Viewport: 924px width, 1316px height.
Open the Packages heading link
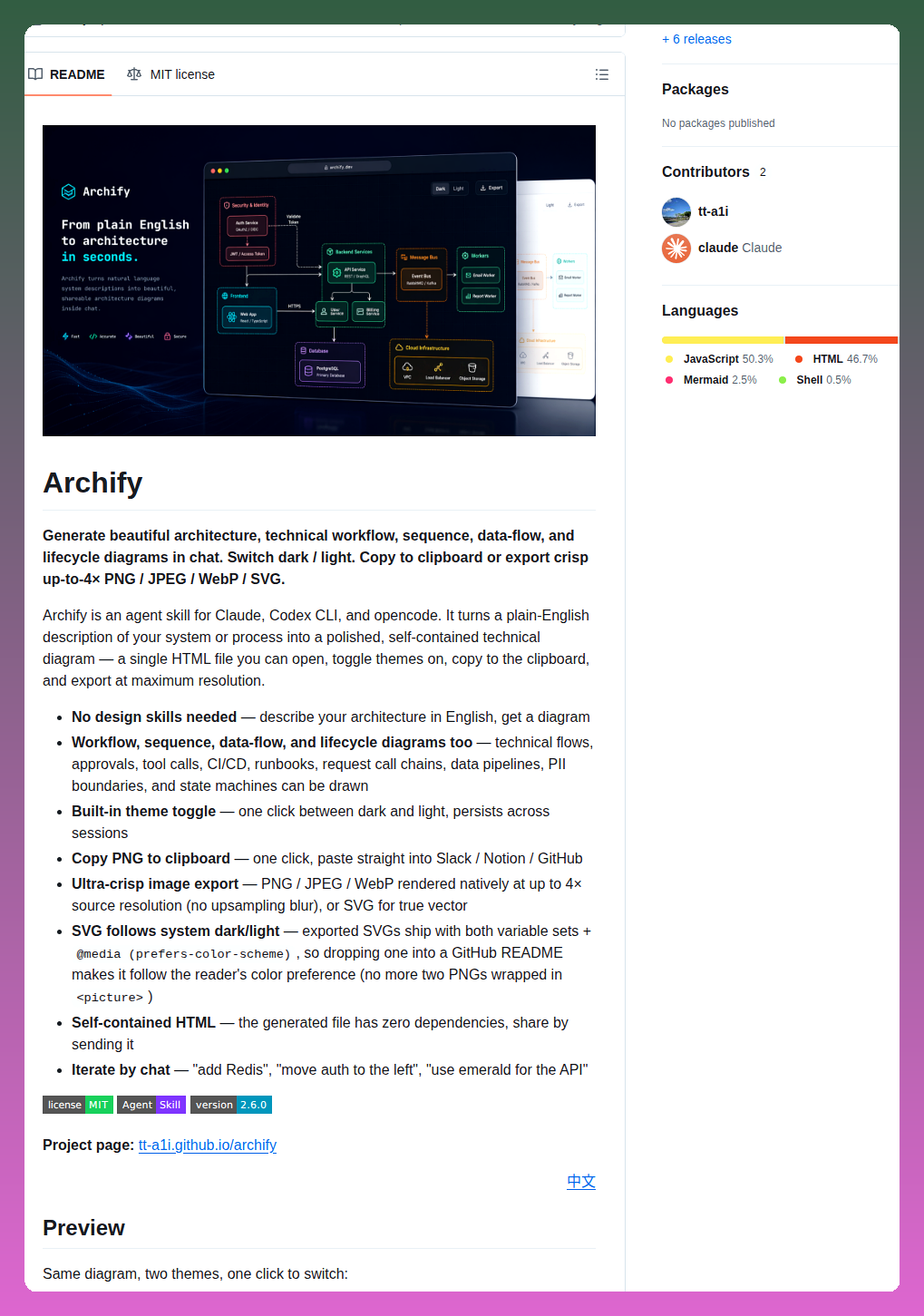[695, 89]
